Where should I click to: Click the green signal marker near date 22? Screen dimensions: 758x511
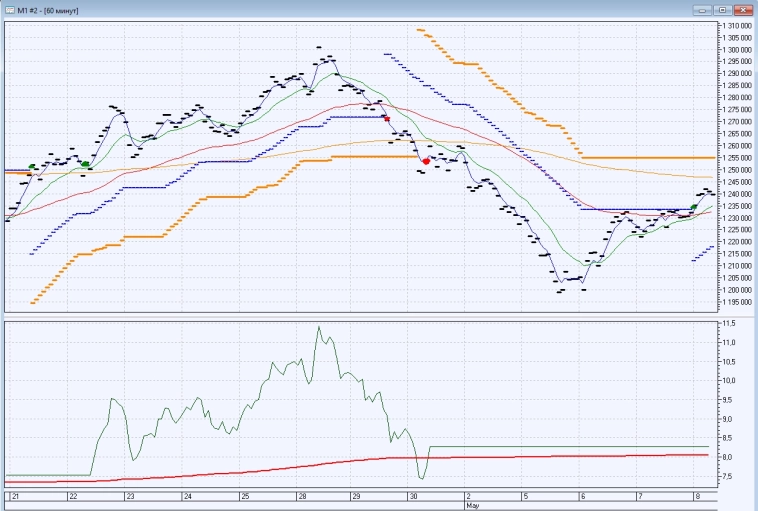point(85,163)
